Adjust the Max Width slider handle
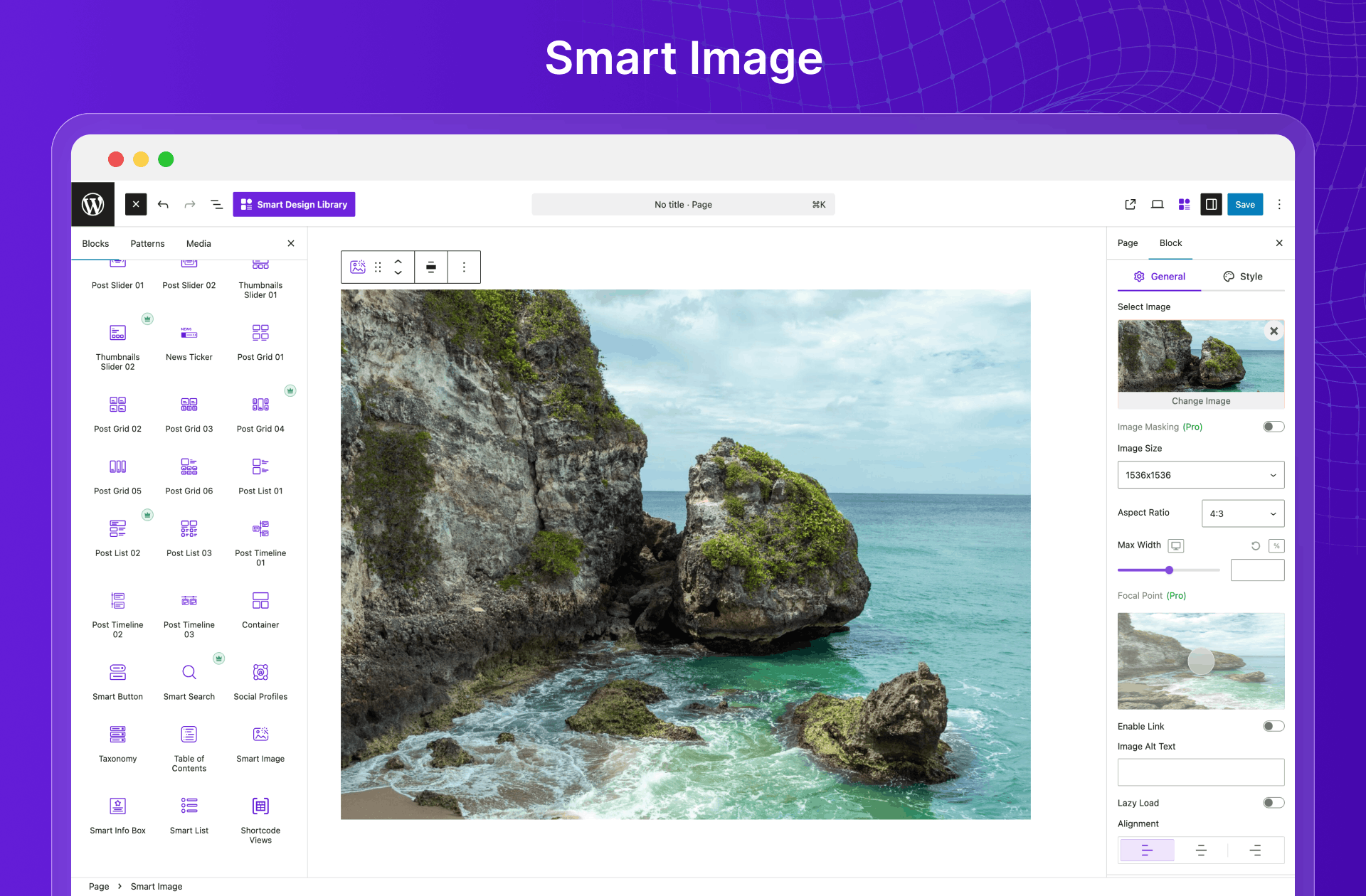This screenshot has width=1366, height=896. pyautogui.click(x=1169, y=570)
